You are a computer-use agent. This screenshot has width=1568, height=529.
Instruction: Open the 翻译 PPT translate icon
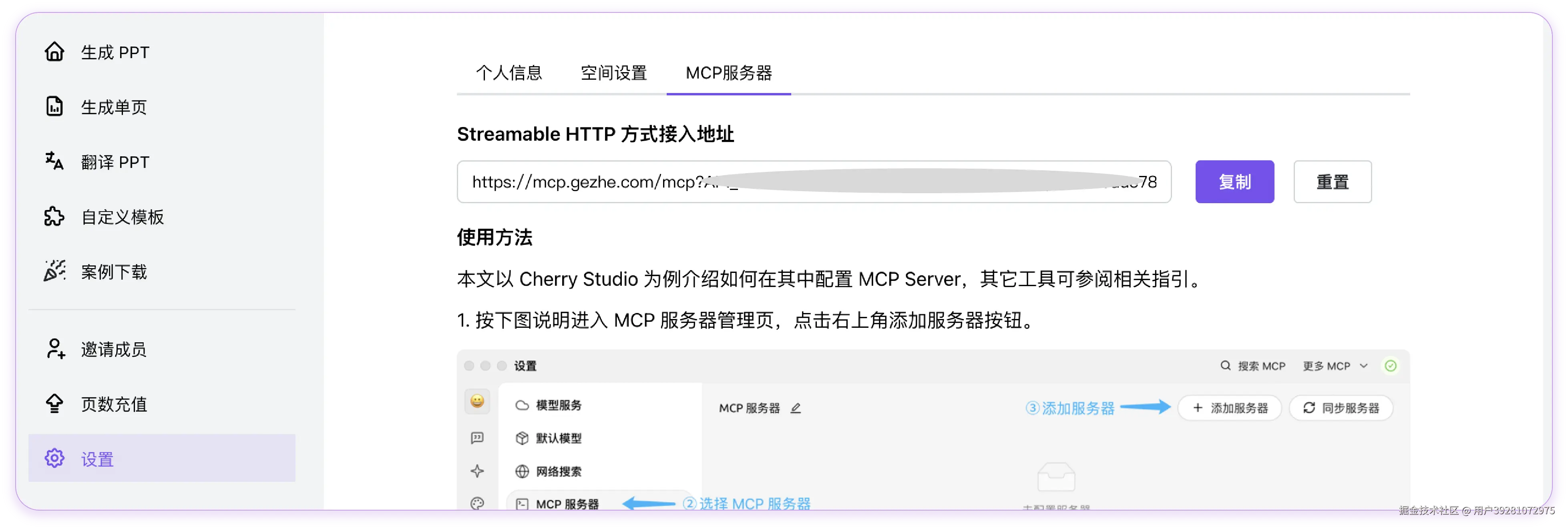[x=54, y=162]
